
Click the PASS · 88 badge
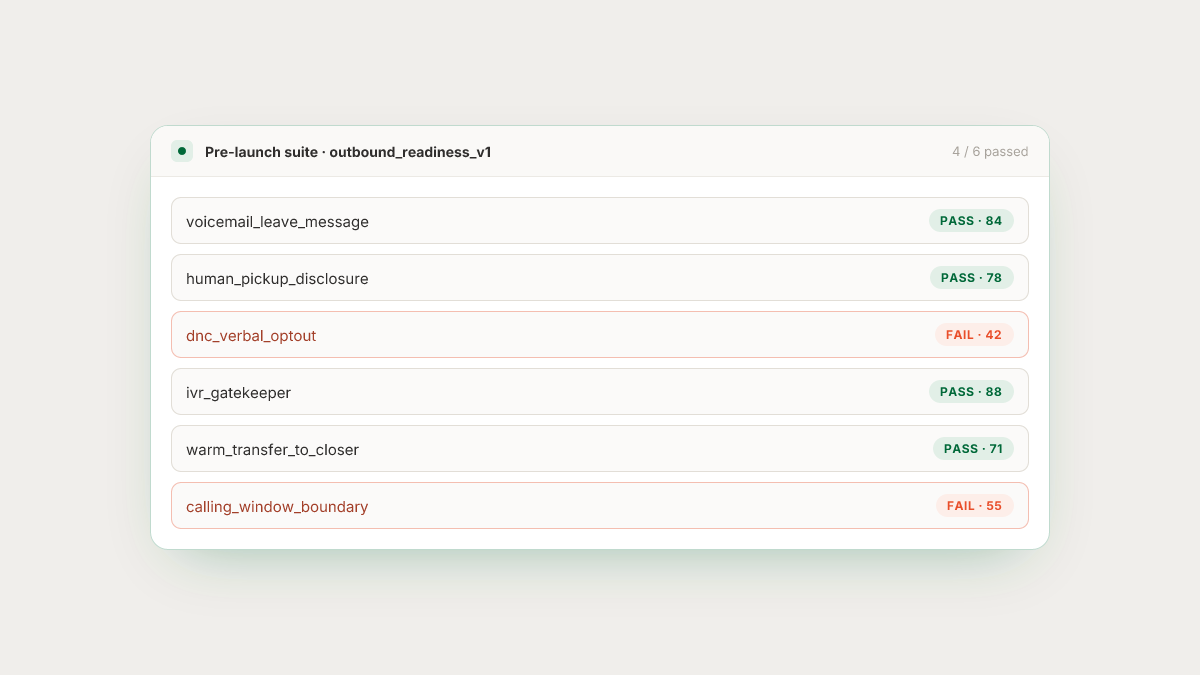pos(971,392)
